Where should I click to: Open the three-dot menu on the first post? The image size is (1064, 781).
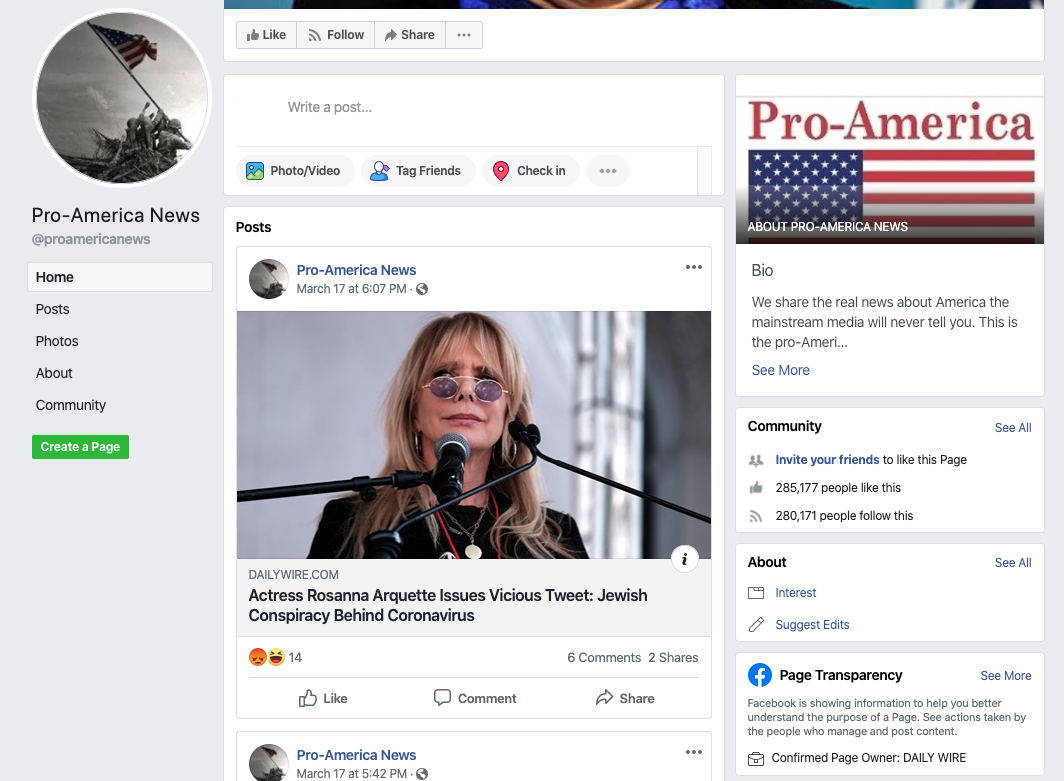pyautogui.click(x=694, y=267)
